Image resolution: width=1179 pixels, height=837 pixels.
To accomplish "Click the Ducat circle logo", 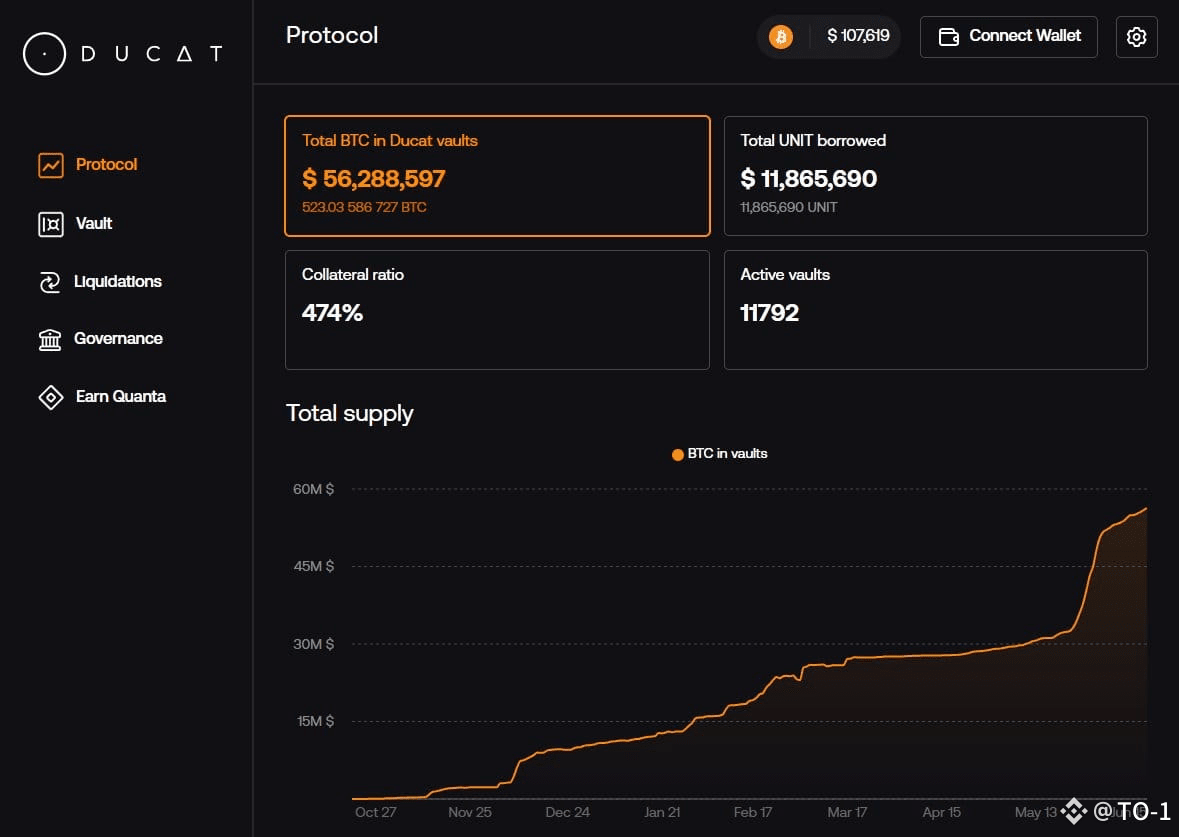I will 44,54.
